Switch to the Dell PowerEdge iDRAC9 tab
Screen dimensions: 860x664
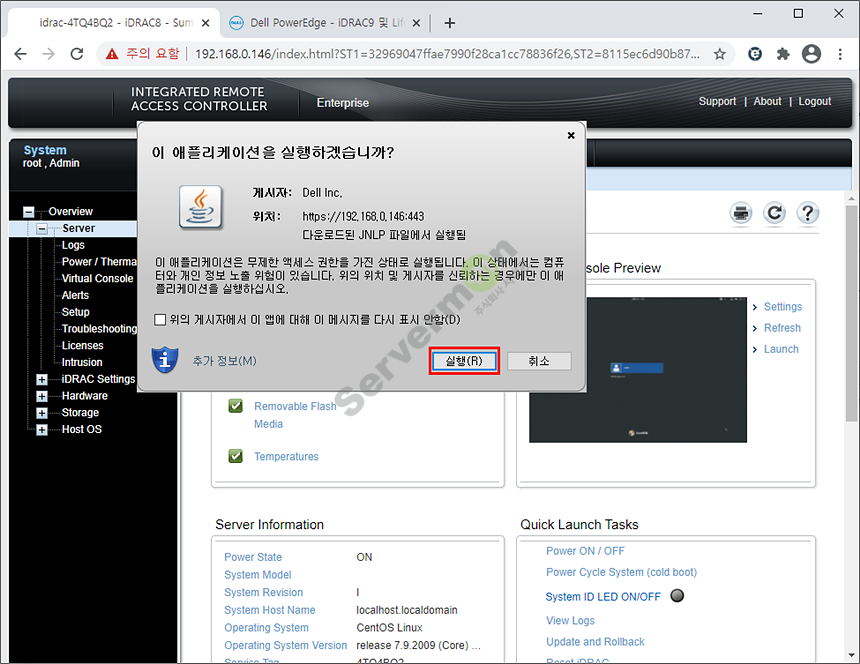pos(327,22)
